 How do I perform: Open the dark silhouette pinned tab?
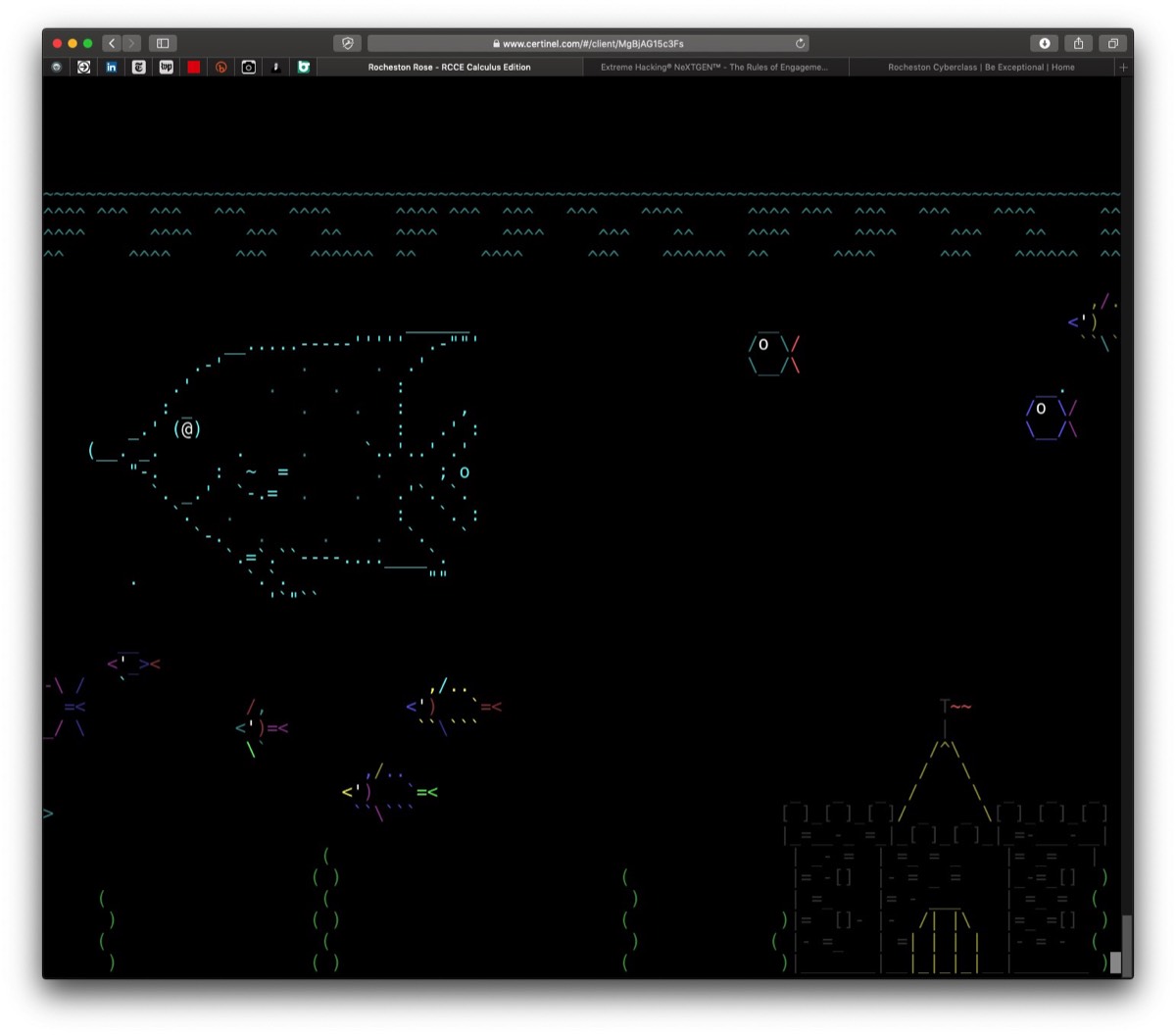click(276, 67)
